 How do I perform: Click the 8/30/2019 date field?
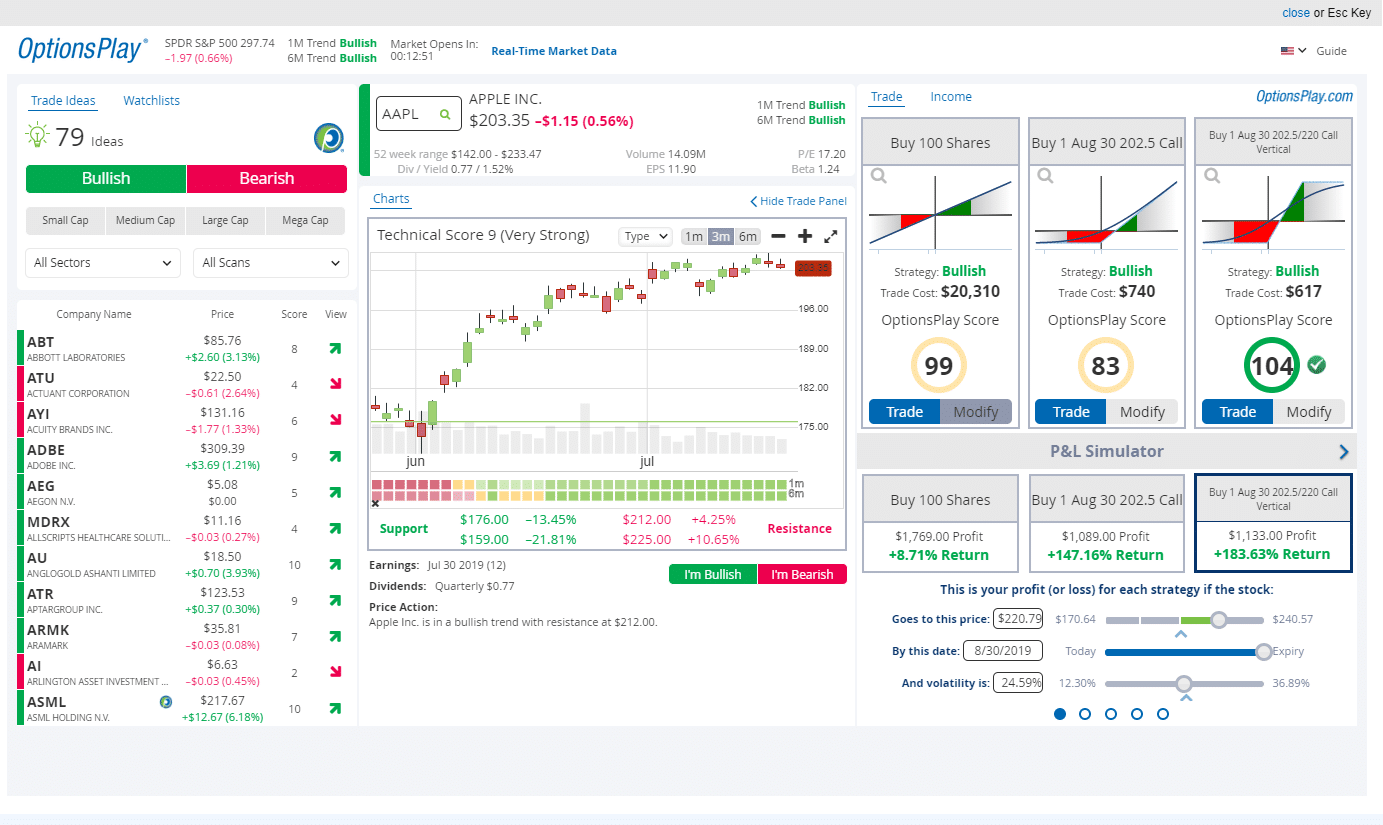coord(1002,651)
